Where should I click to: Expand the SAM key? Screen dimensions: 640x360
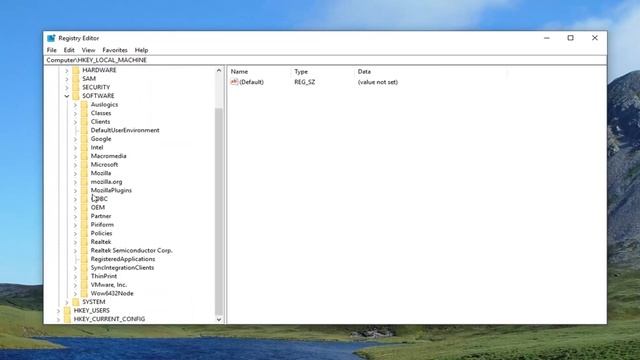pos(67,79)
